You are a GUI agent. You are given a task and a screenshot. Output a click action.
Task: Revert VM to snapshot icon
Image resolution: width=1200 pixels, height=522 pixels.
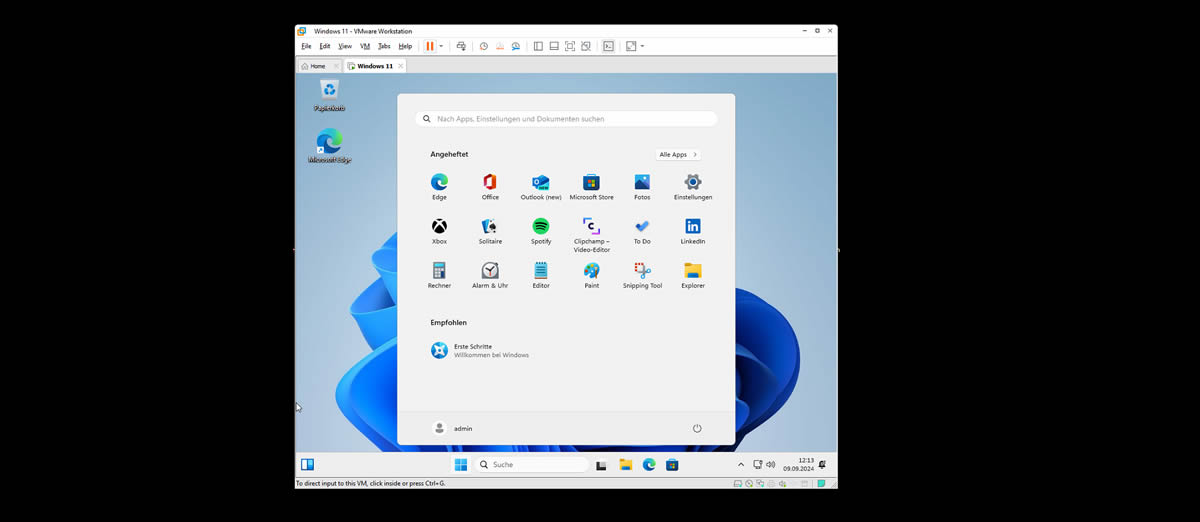coord(500,46)
